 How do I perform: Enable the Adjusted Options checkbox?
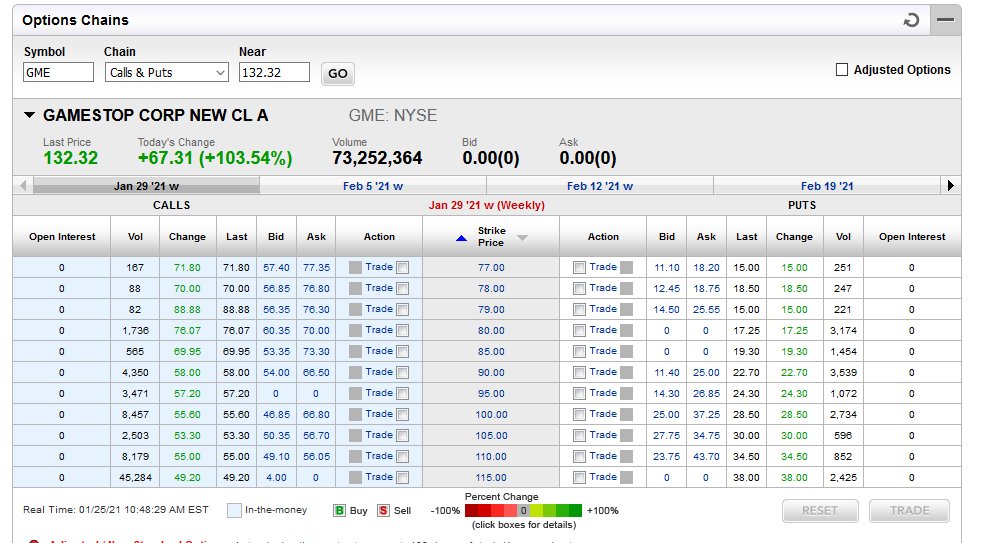click(842, 70)
